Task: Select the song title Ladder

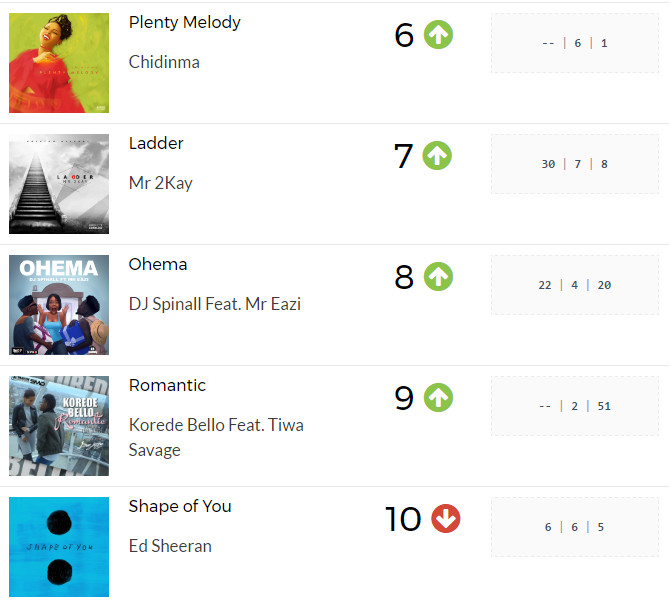Action: [x=156, y=143]
